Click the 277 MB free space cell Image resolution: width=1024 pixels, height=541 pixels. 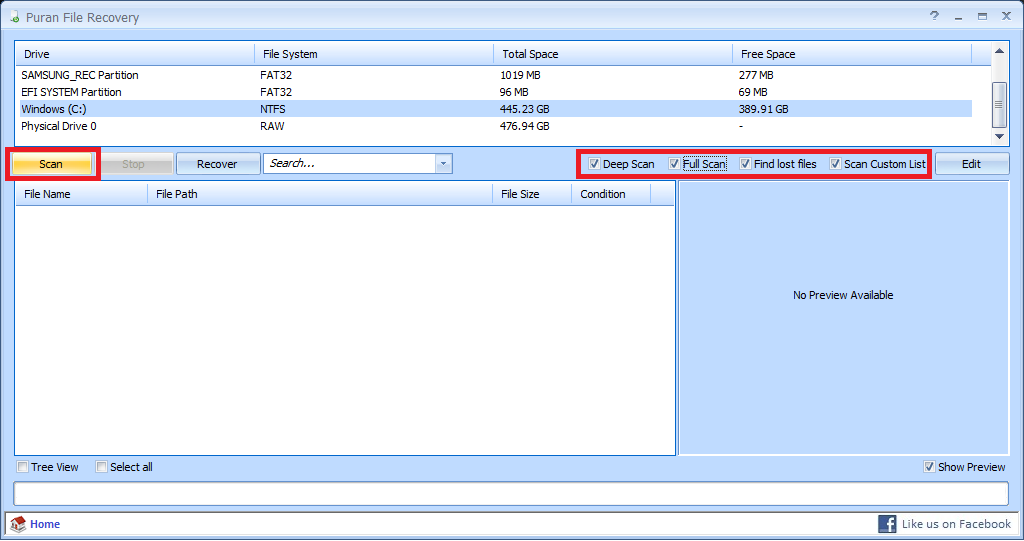click(x=756, y=75)
